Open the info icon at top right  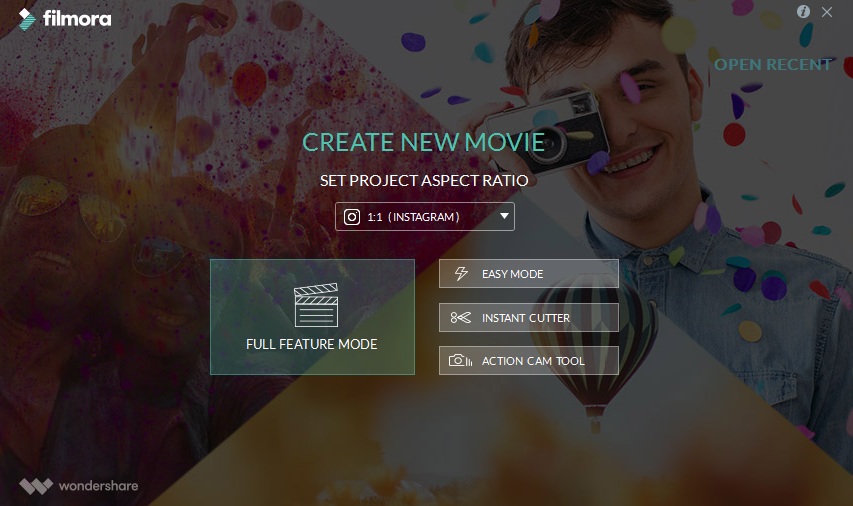pyautogui.click(x=803, y=11)
